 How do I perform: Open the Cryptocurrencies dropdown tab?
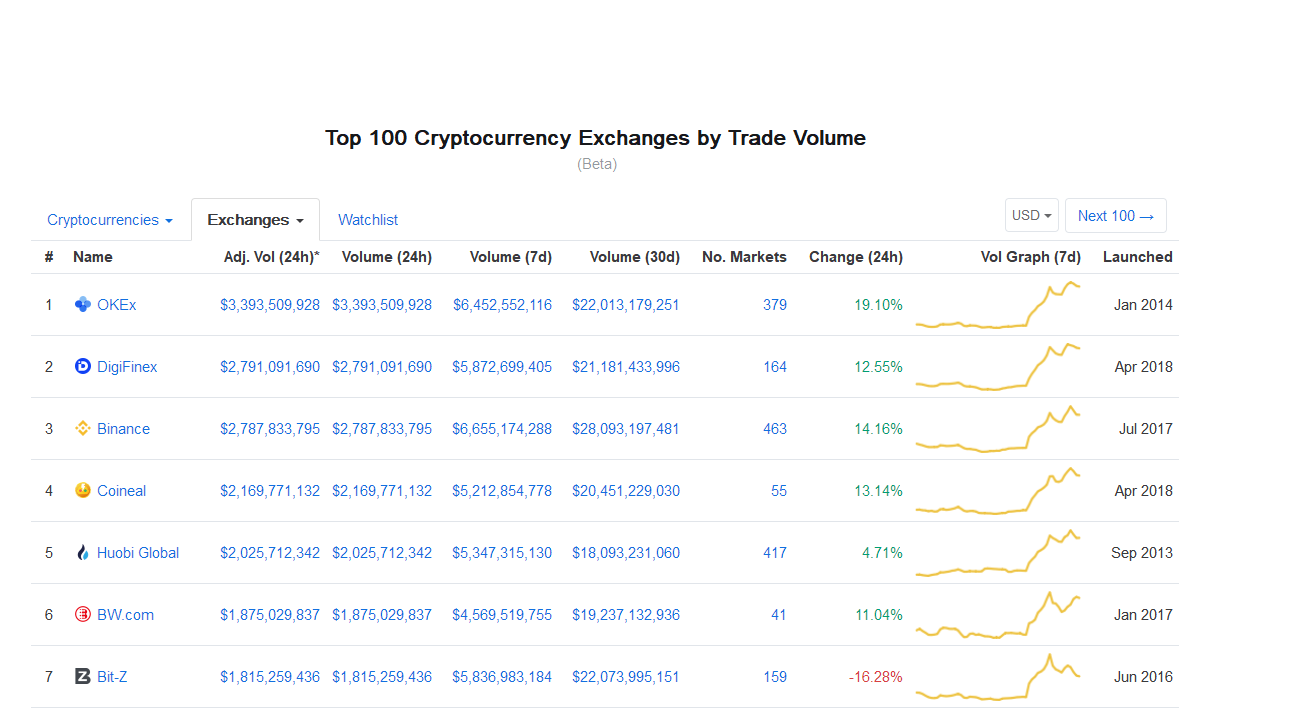point(110,220)
